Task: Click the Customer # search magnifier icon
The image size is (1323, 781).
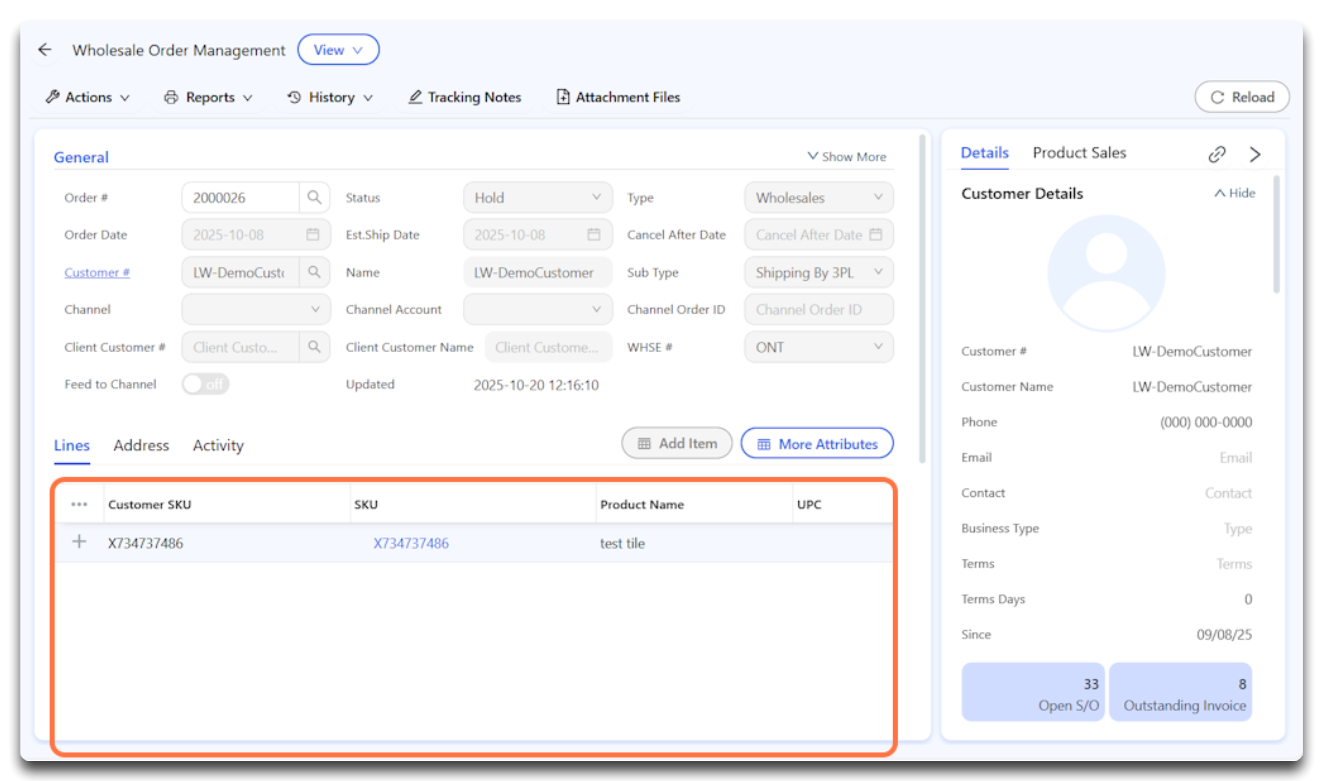Action: pyautogui.click(x=314, y=272)
